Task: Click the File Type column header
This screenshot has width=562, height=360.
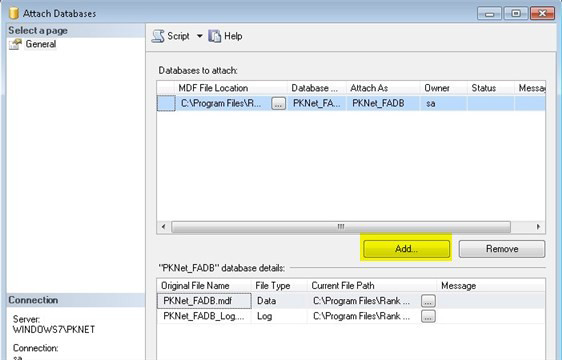Action: 280,286
